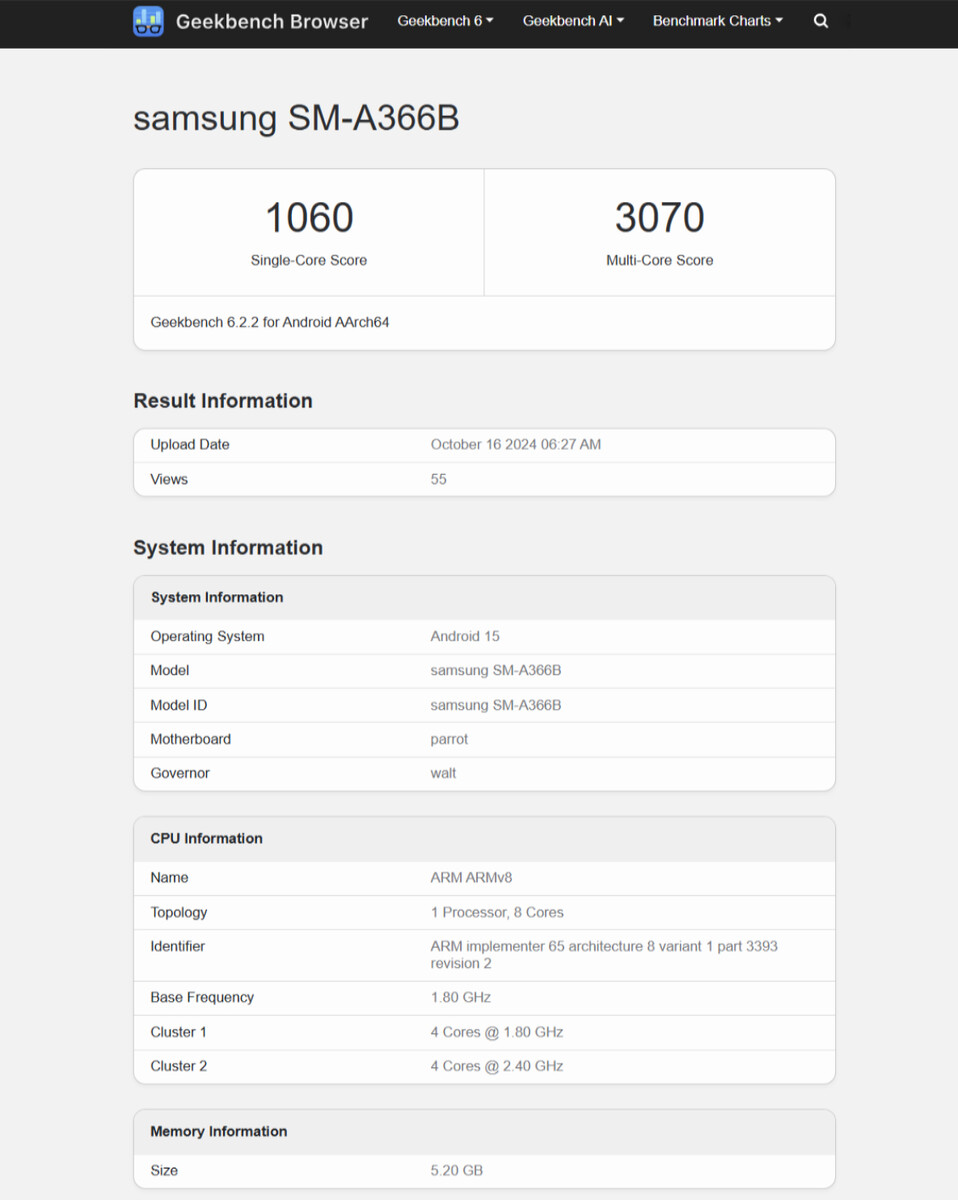Click the 'Memory Information' table header

(x=219, y=1132)
